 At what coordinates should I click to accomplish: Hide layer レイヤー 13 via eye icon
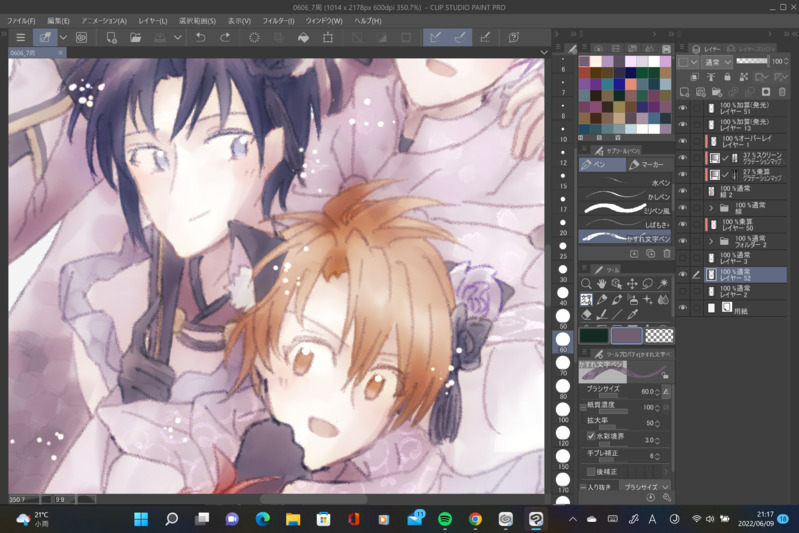point(683,124)
